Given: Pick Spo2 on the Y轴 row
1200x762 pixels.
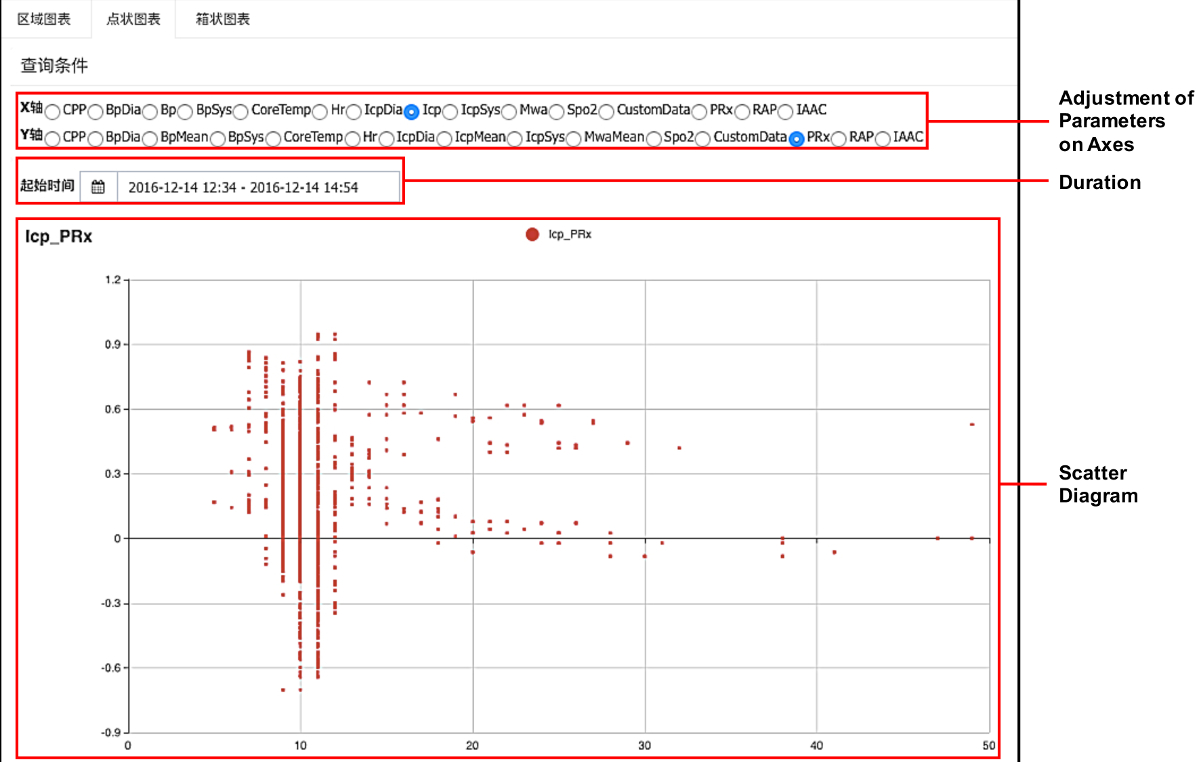Looking at the screenshot, I should coord(653,138).
